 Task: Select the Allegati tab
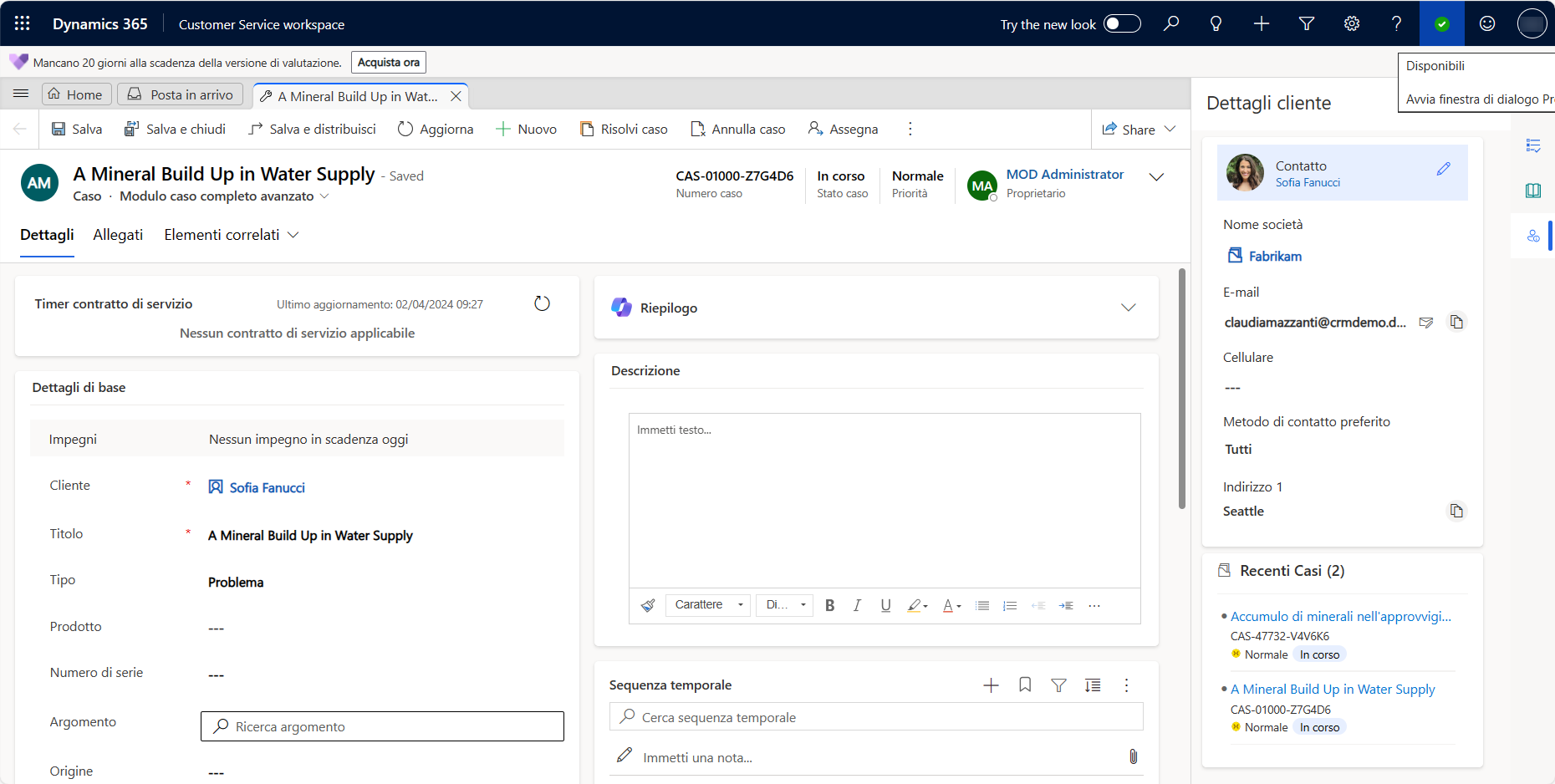pos(118,235)
